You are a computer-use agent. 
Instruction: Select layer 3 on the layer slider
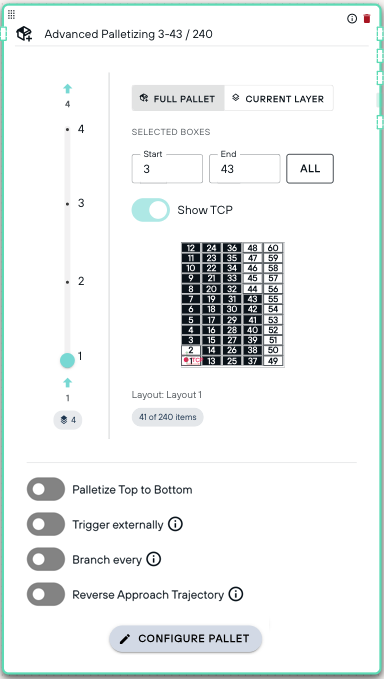pyautogui.click(x=68, y=204)
